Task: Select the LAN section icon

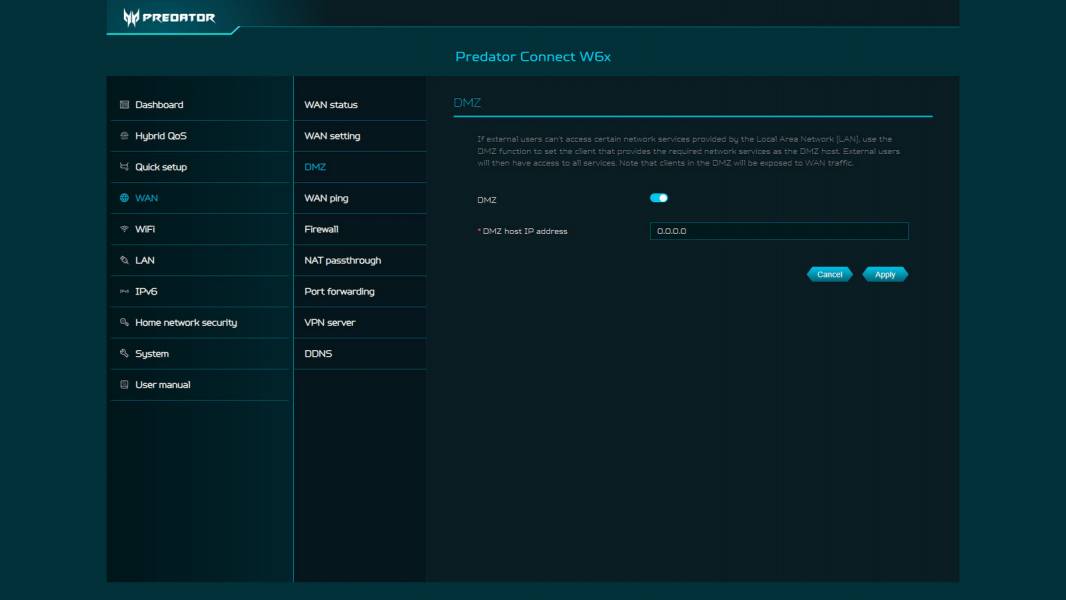Action: pyautogui.click(x=123, y=260)
